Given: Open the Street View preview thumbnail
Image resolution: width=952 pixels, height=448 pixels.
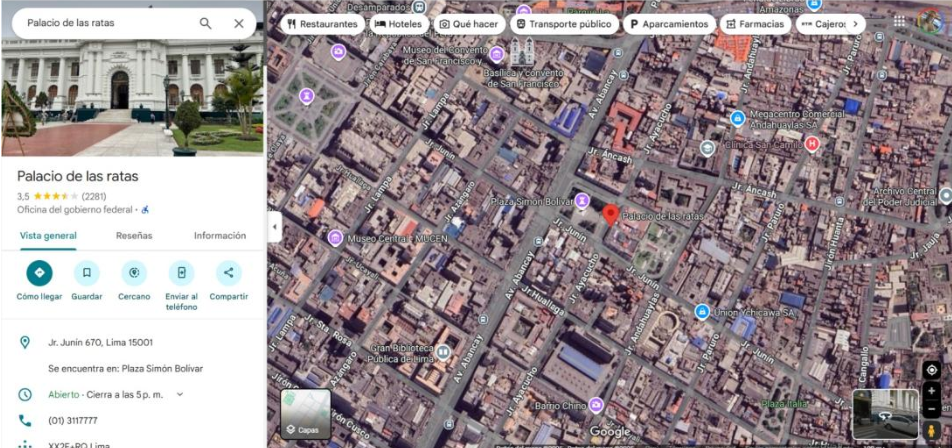Looking at the screenshot, I should [x=884, y=413].
